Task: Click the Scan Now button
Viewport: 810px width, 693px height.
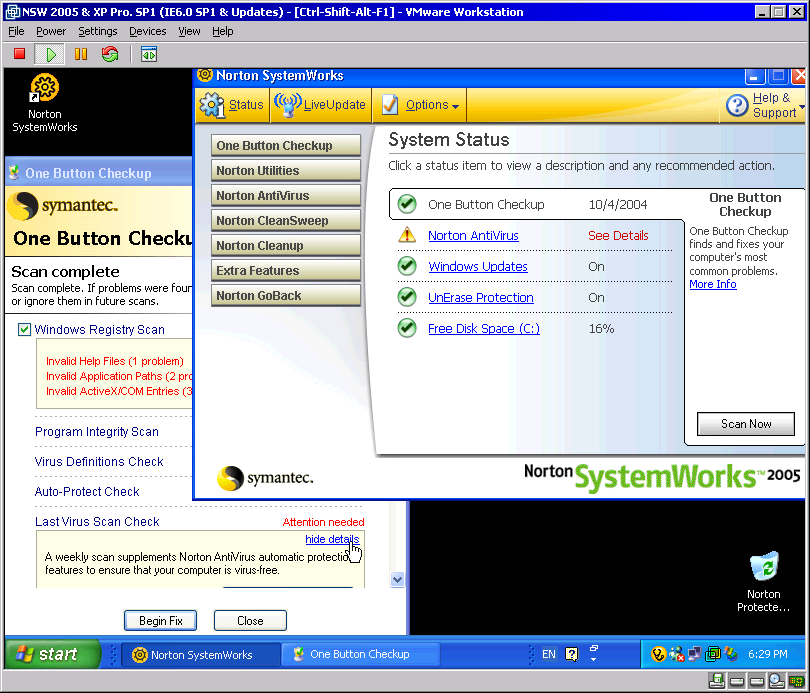Action: 746,424
